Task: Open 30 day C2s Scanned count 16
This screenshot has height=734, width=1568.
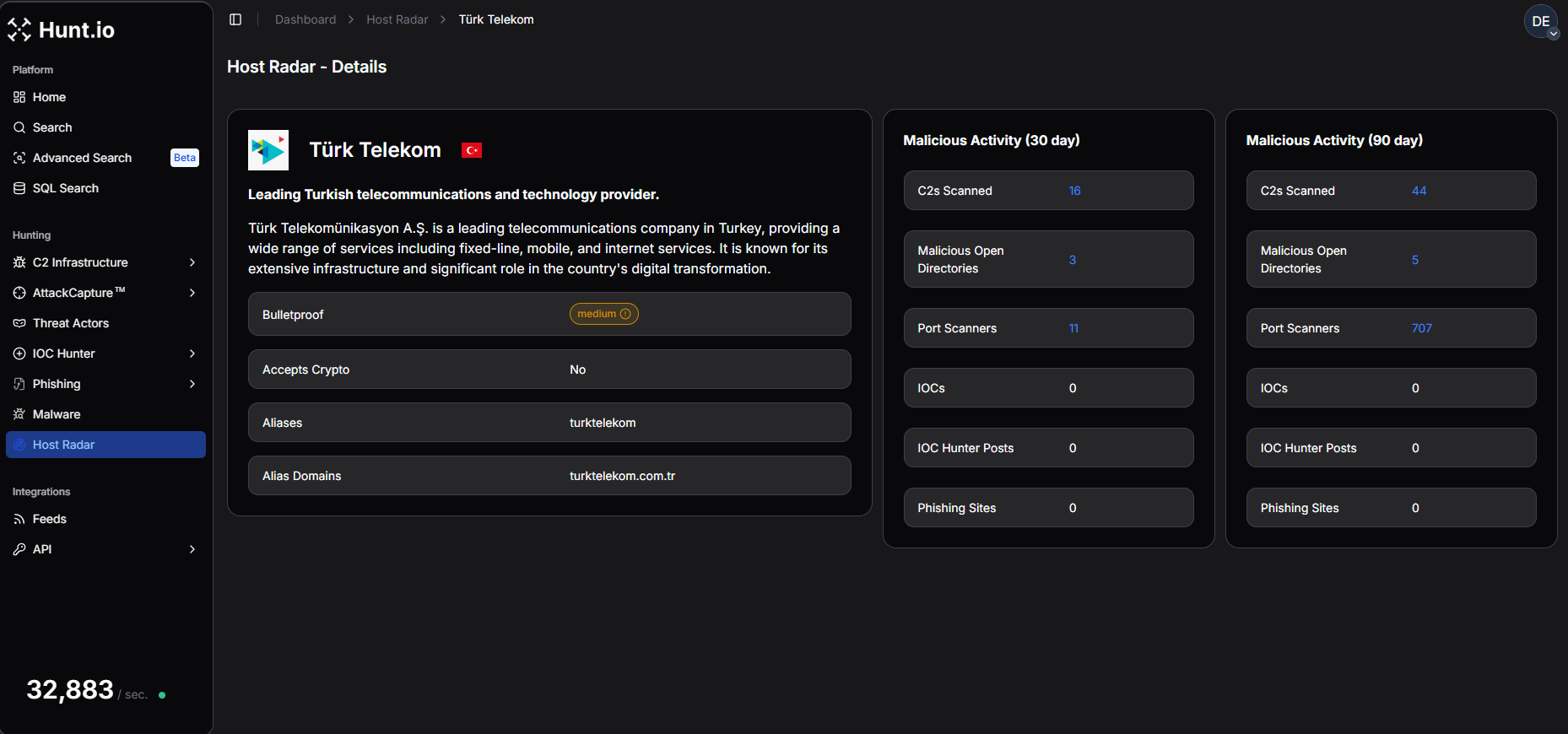Action: [x=1074, y=191]
